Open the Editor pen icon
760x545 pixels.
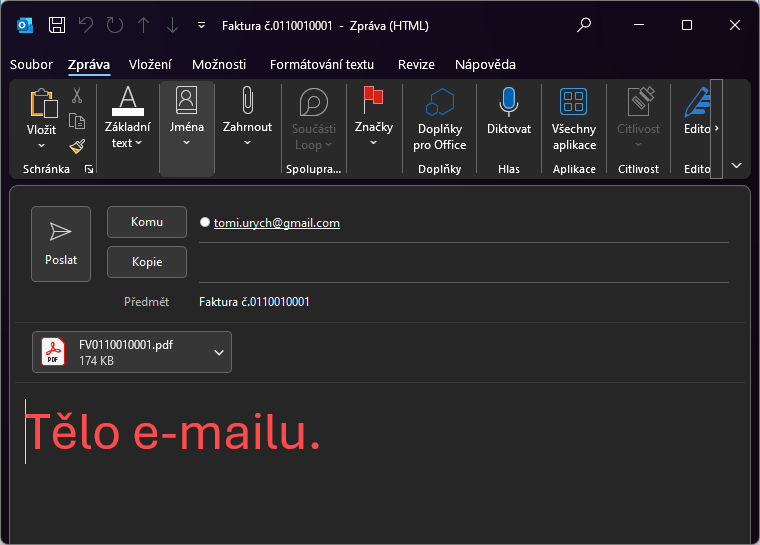click(697, 102)
